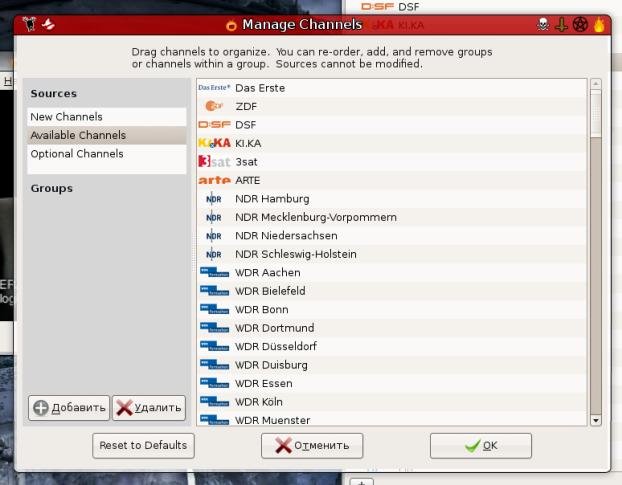Select WDR Köln channel name
622x485 pixels.
[259, 402]
